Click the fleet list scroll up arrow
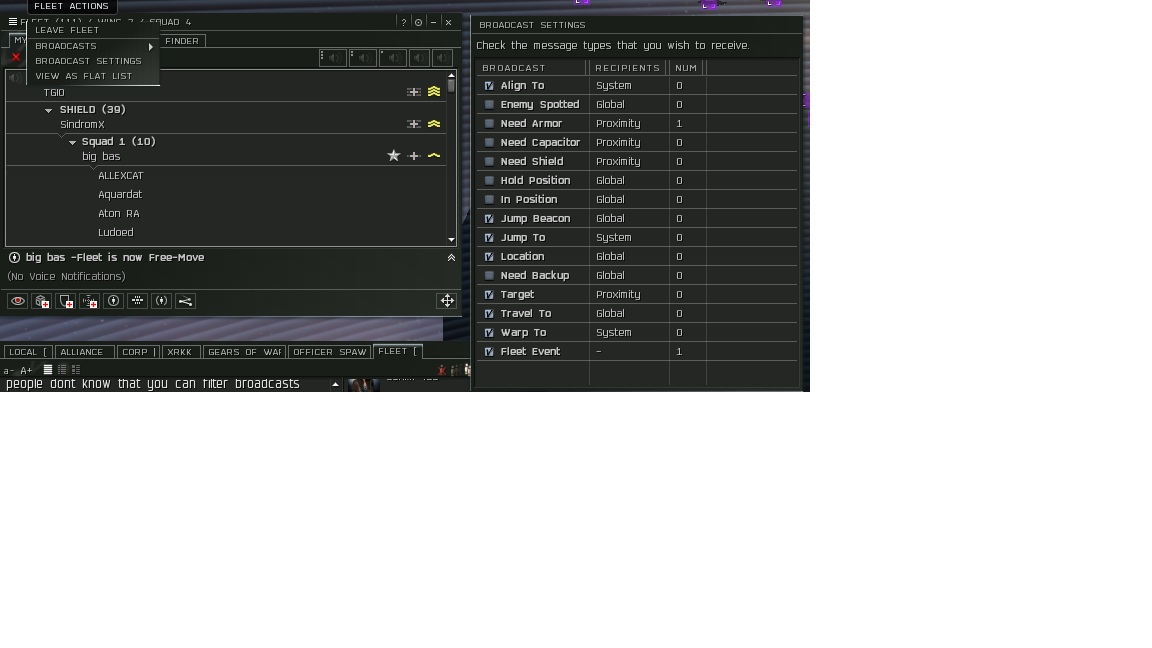This screenshot has width=1152, height=648. click(x=451, y=75)
